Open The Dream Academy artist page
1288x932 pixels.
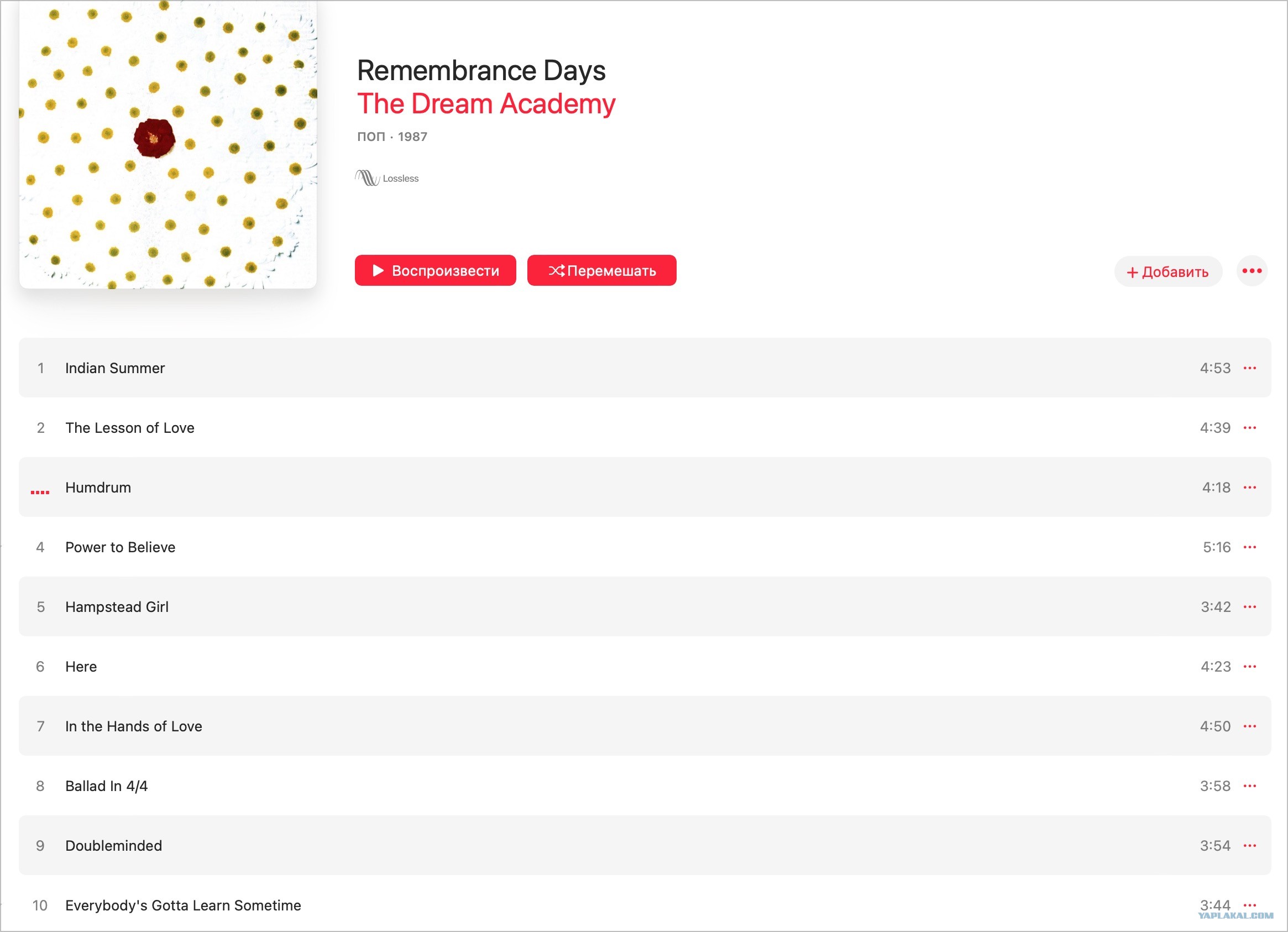(x=486, y=104)
